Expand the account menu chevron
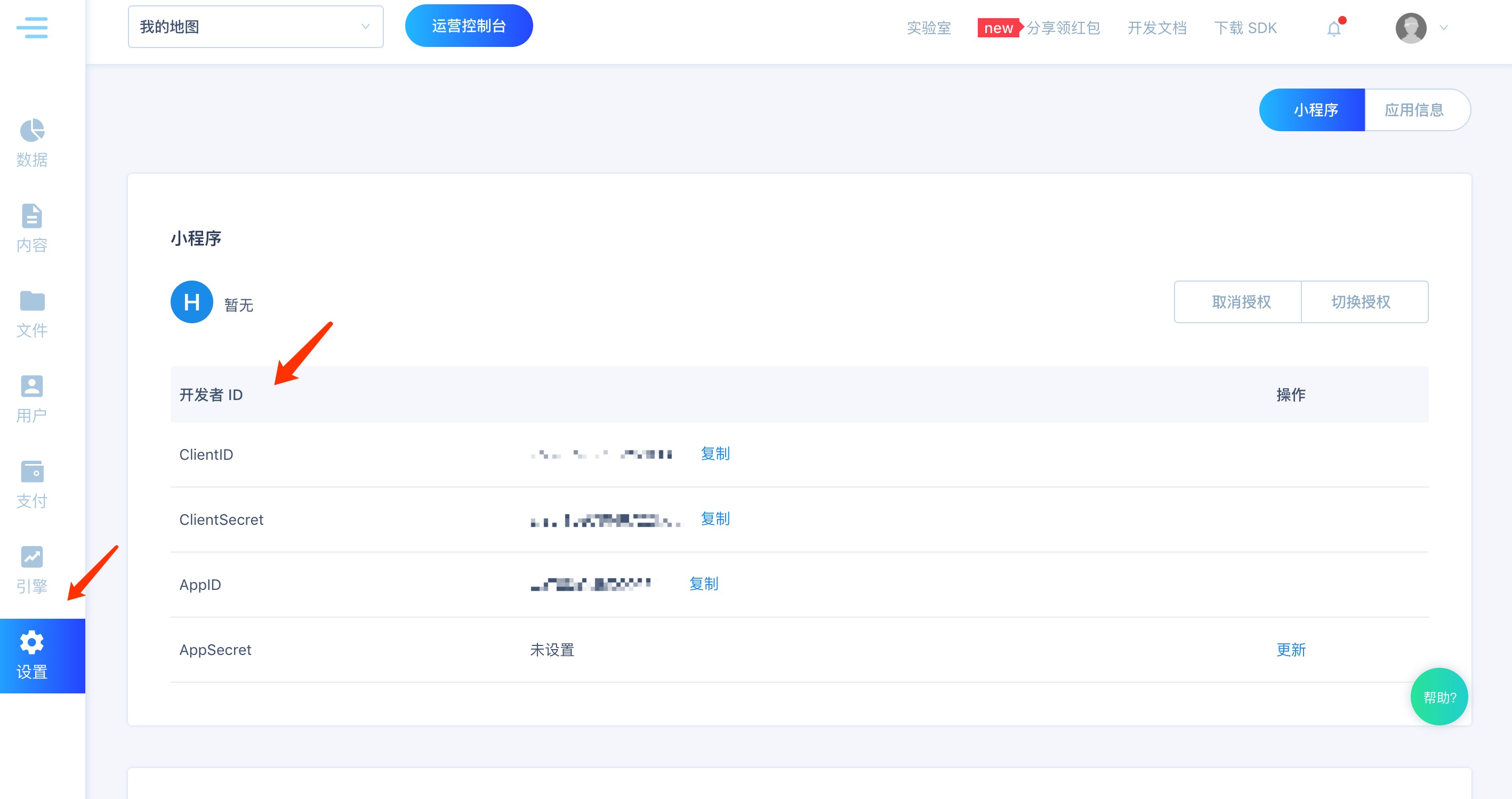 click(1443, 28)
